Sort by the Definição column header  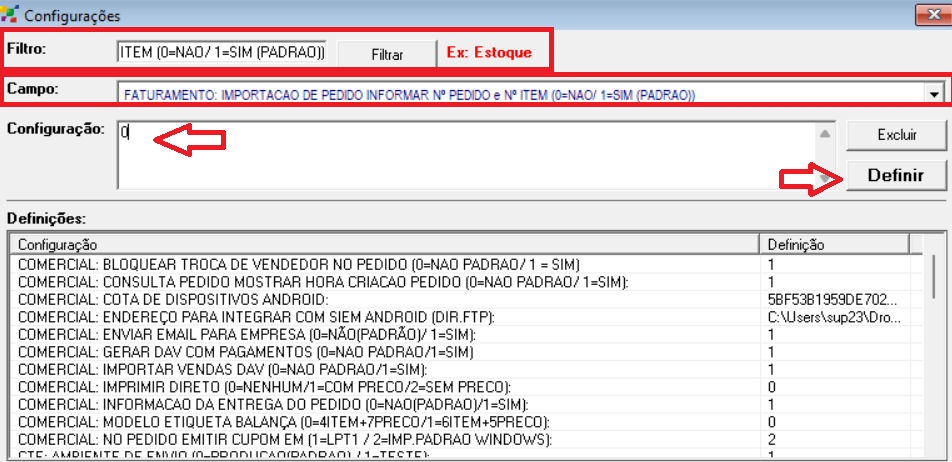834,244
